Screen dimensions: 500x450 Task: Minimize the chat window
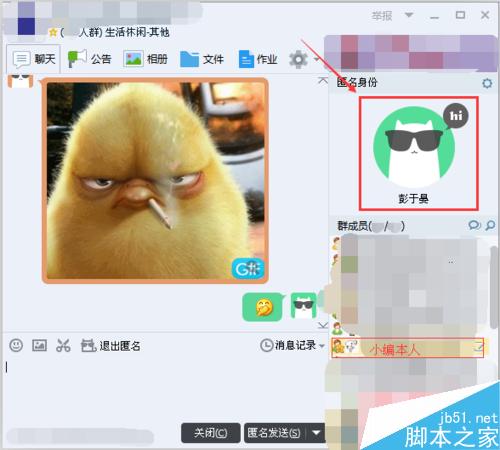coord(434,16)
